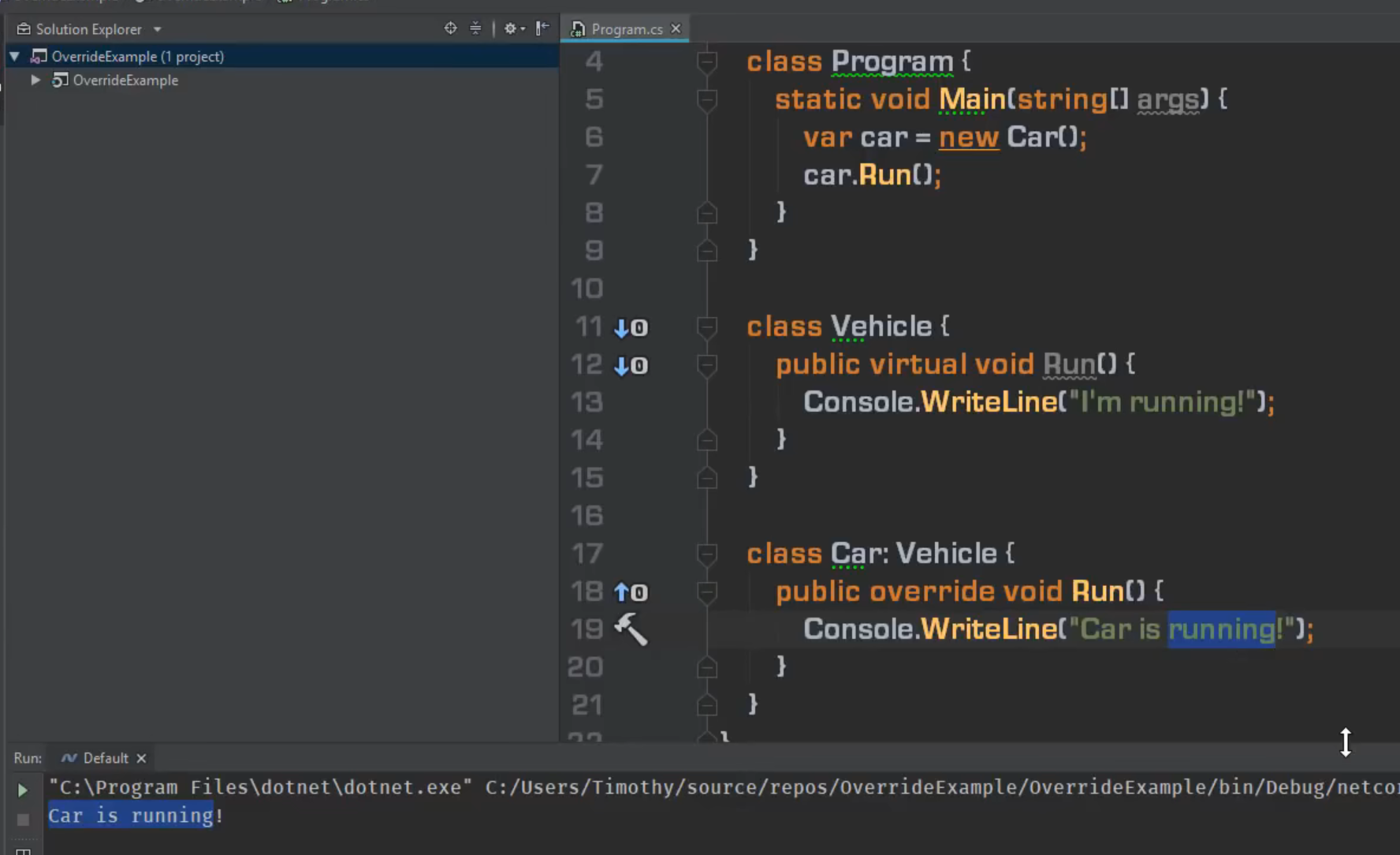Viewport: 1400px width, 855px height.
Task: Click the 'Vehicle' base type on line 17
Action: [x=947, y=554]
